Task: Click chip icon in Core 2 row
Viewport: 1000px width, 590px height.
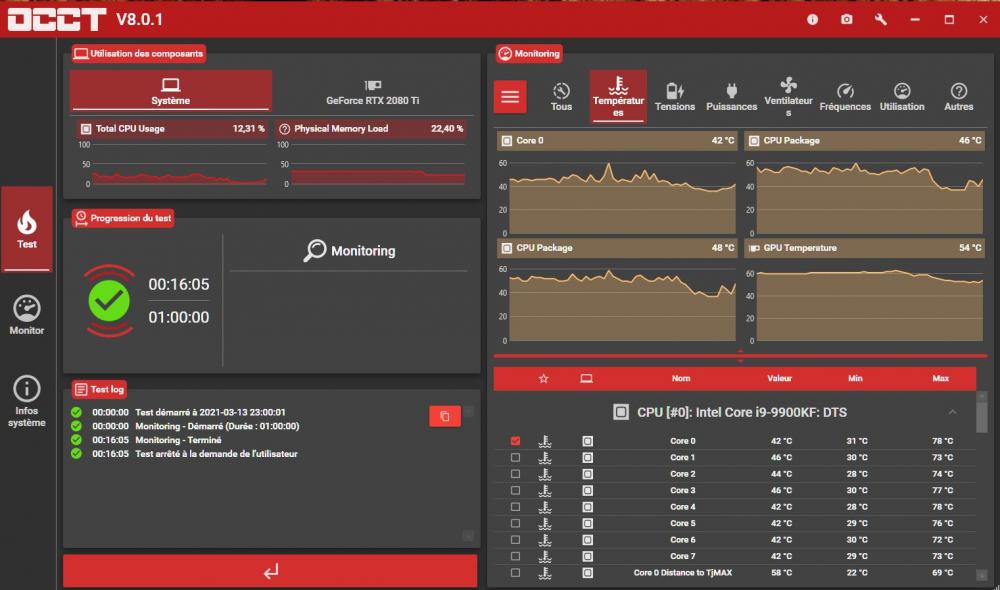Action: pos(587,474)
